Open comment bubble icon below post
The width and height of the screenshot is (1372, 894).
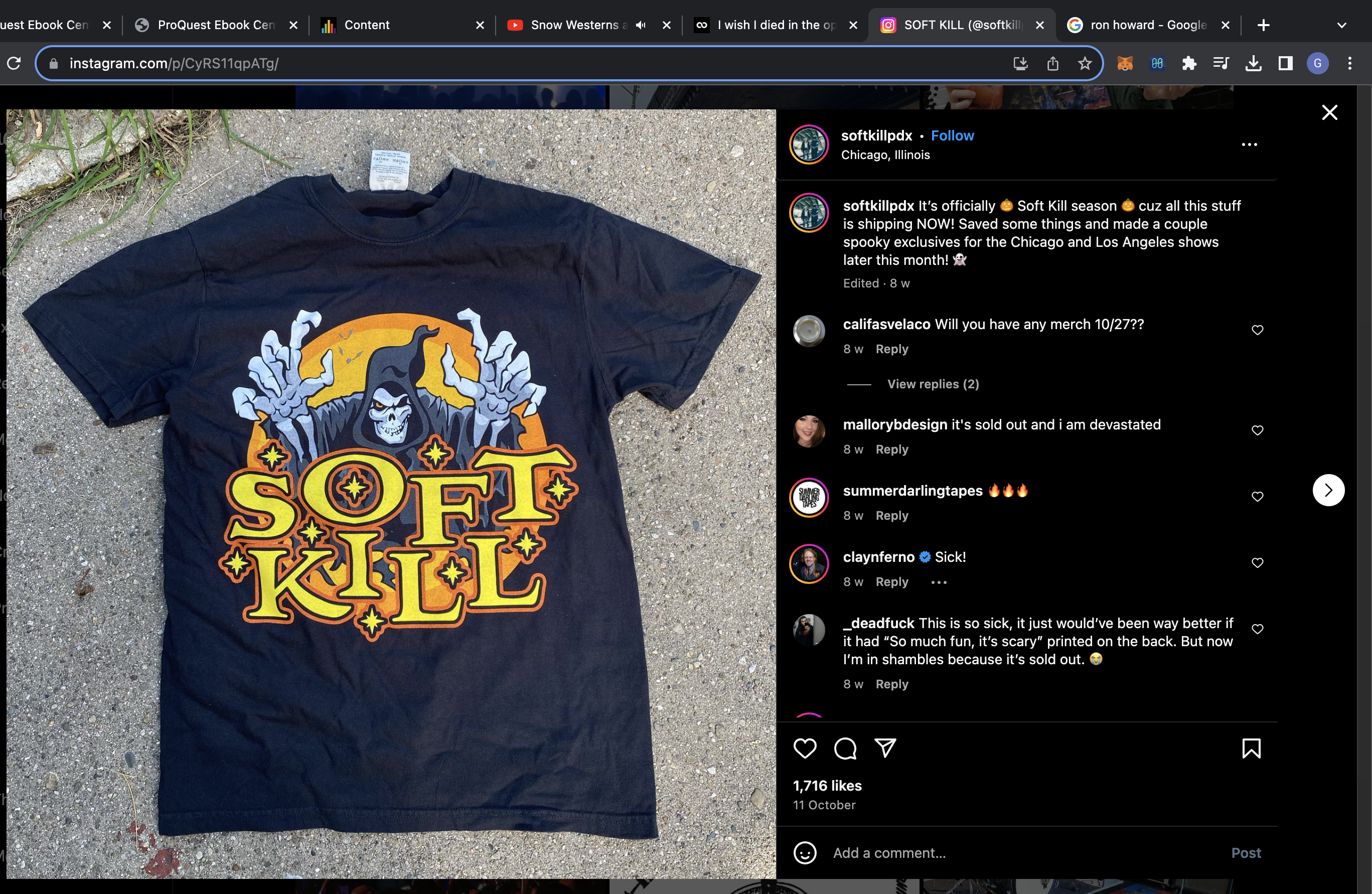(845, 748)
